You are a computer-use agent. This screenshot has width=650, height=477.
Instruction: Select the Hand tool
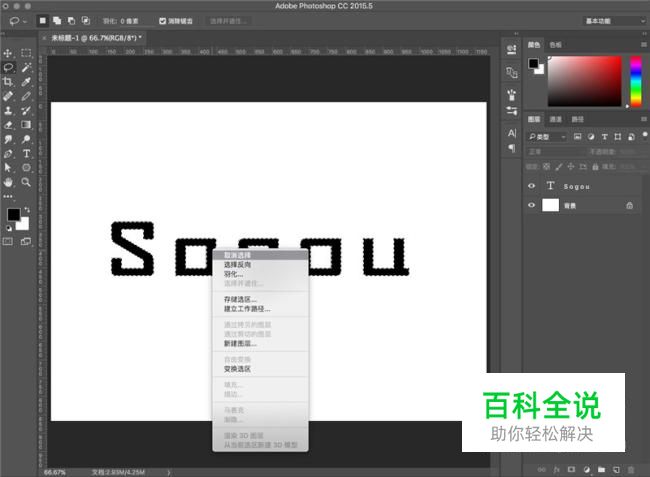pyautogui.click(x=8, y=182)
